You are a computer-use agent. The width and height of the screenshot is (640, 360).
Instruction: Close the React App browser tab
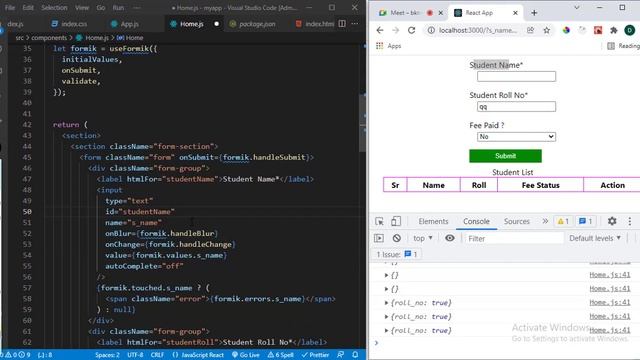[x=515, y=13]
